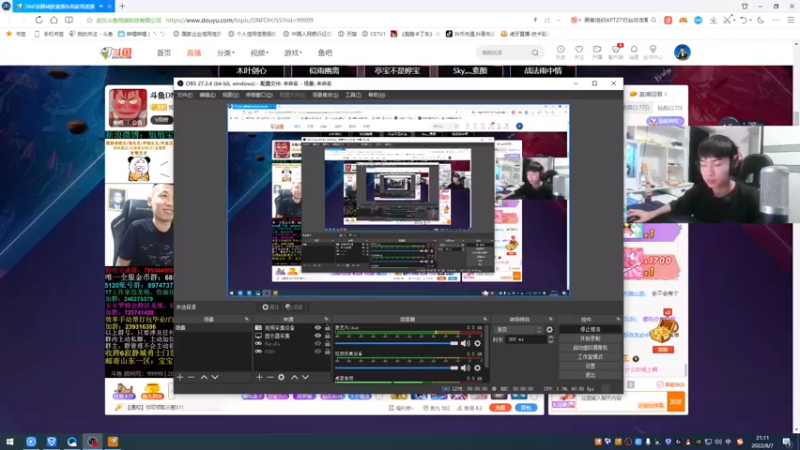
Task: Toggle lock on fourth source row
Action: (328, 352)
